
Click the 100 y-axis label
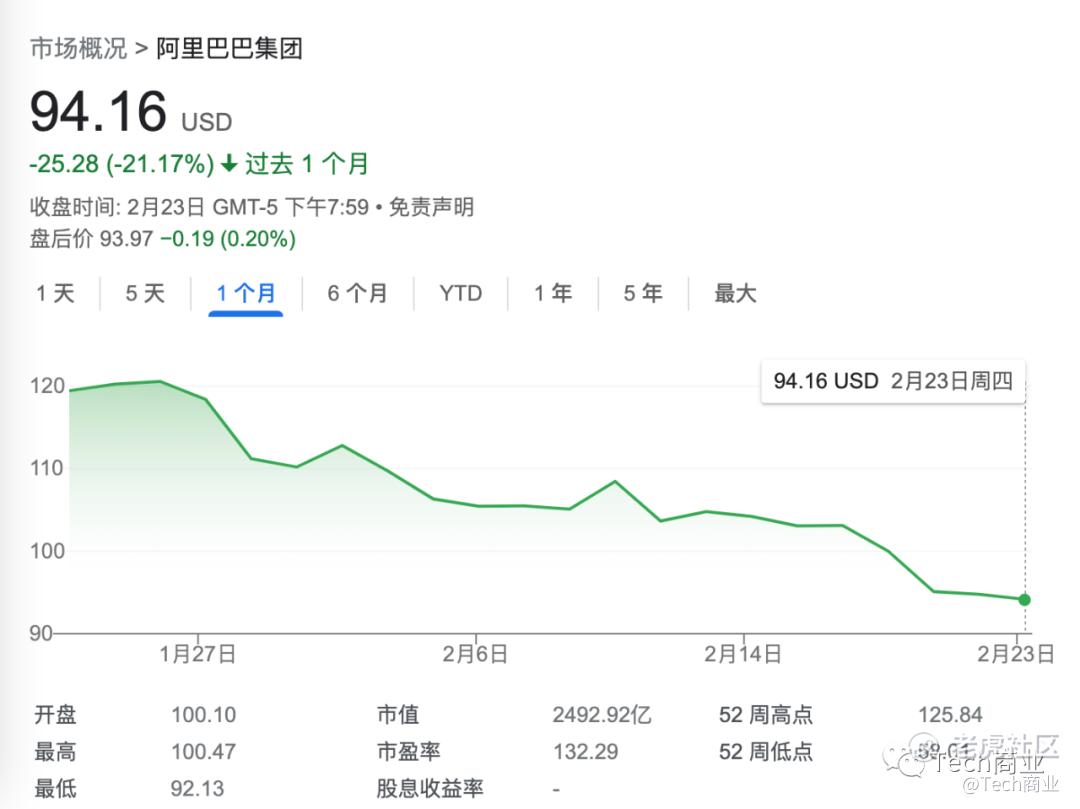click(47, 551)
